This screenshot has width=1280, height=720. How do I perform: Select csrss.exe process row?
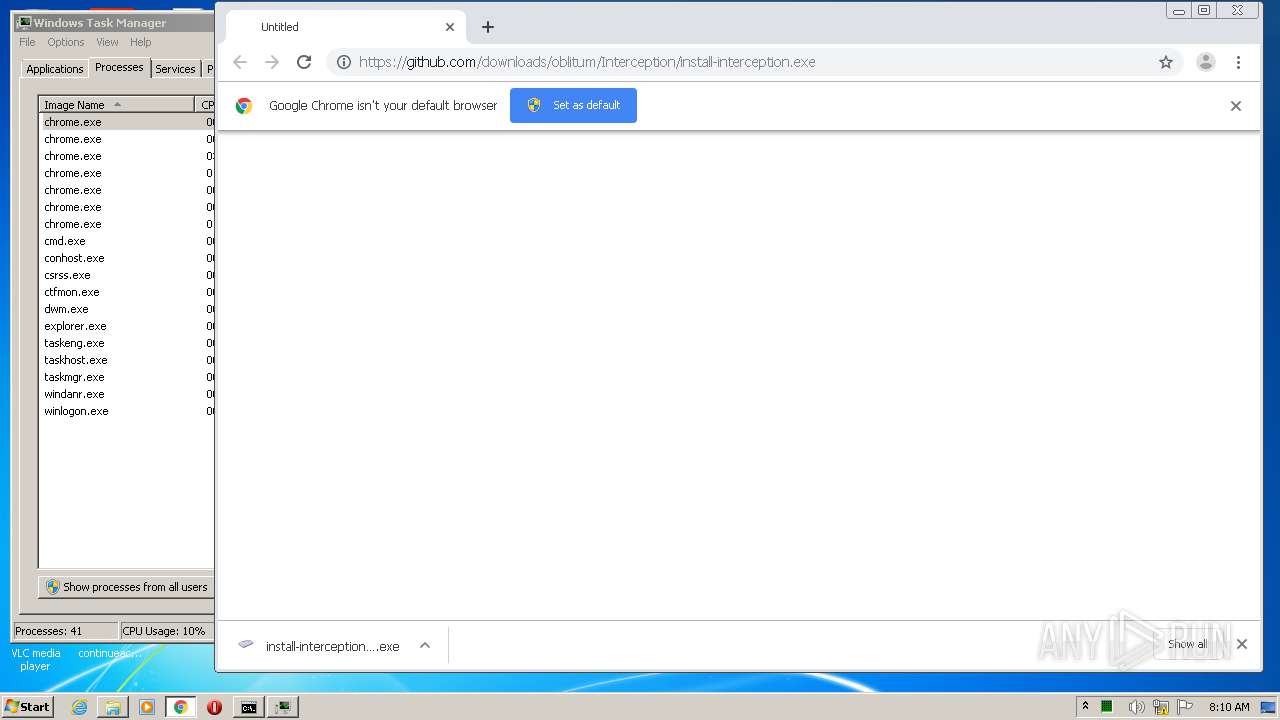(x=126, y=275)
